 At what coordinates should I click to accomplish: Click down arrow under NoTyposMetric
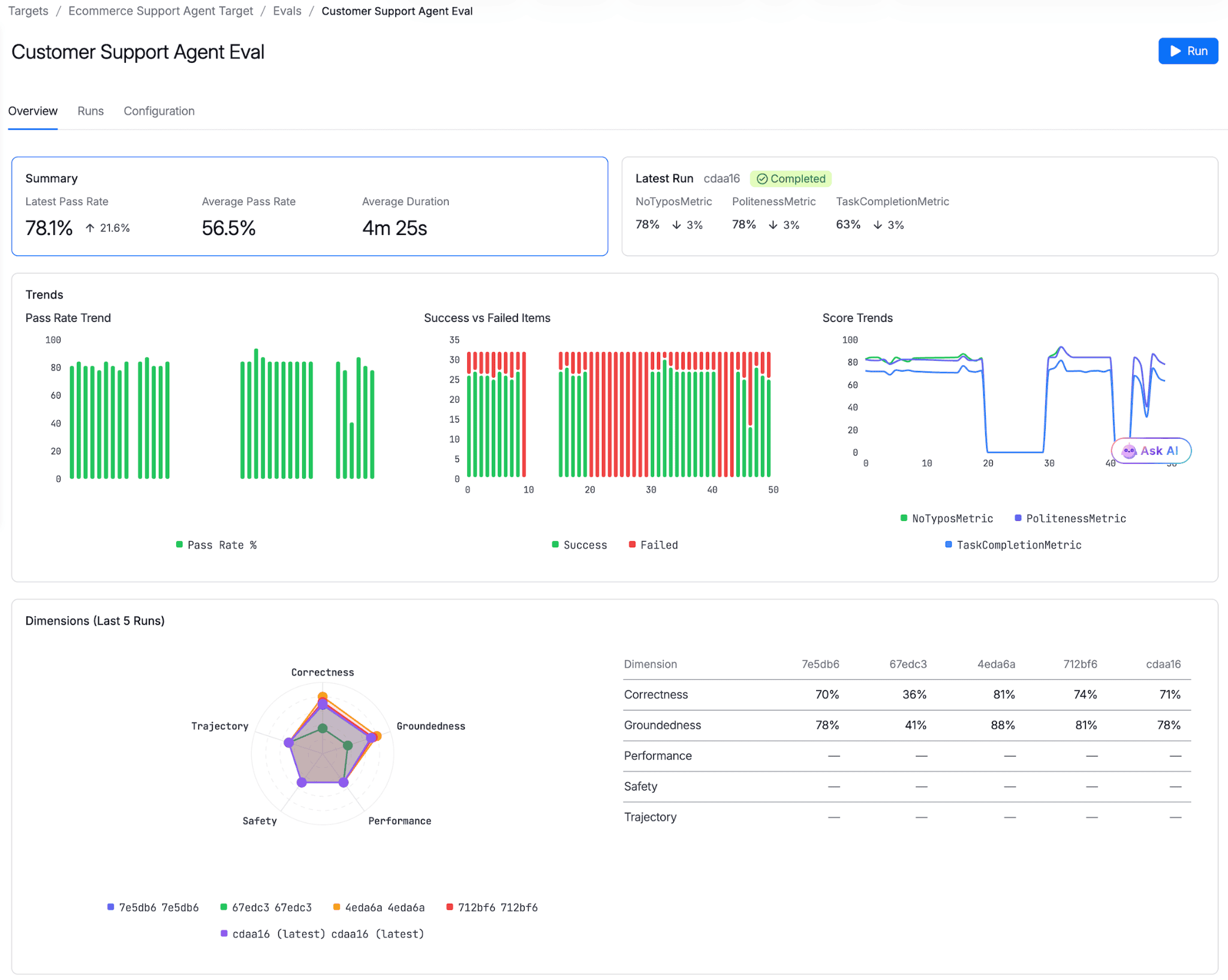676,225
